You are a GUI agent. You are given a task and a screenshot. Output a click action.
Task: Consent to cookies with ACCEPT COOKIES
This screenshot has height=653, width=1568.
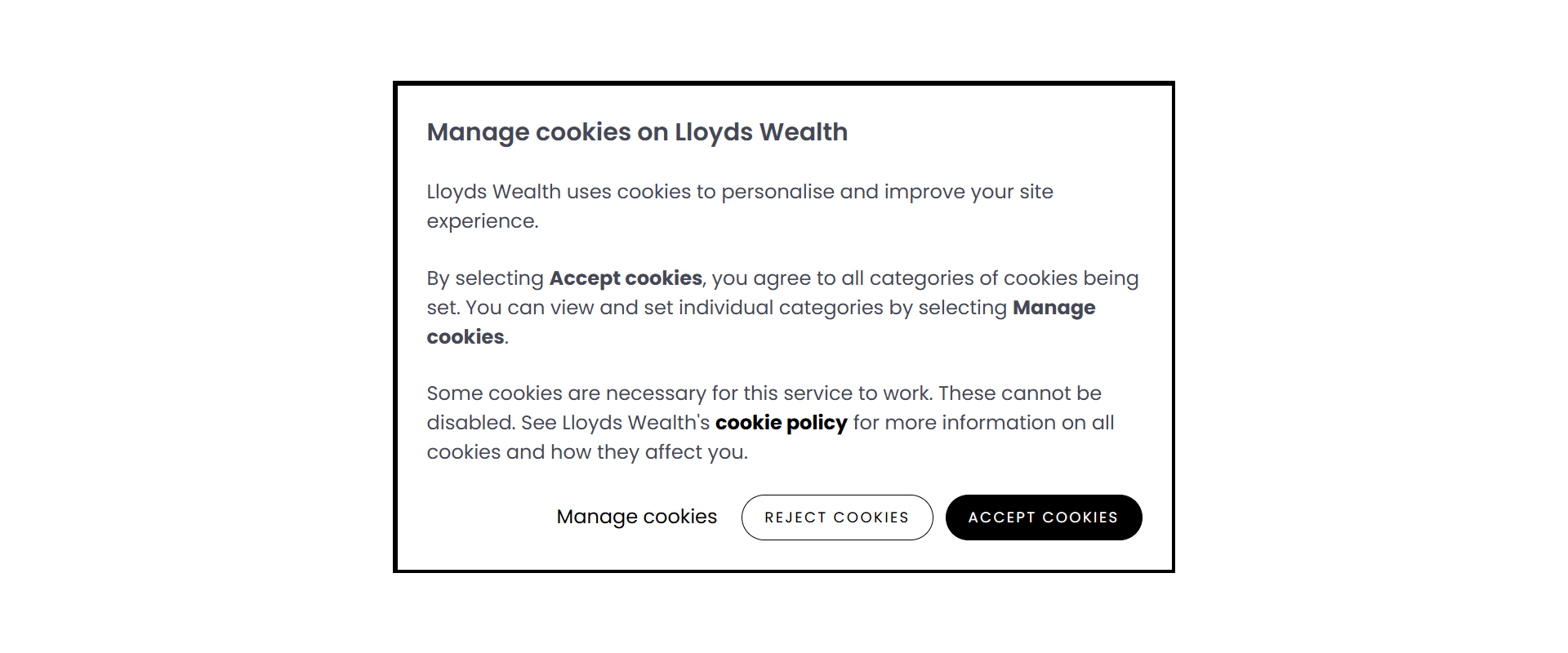click(1044, 517)
